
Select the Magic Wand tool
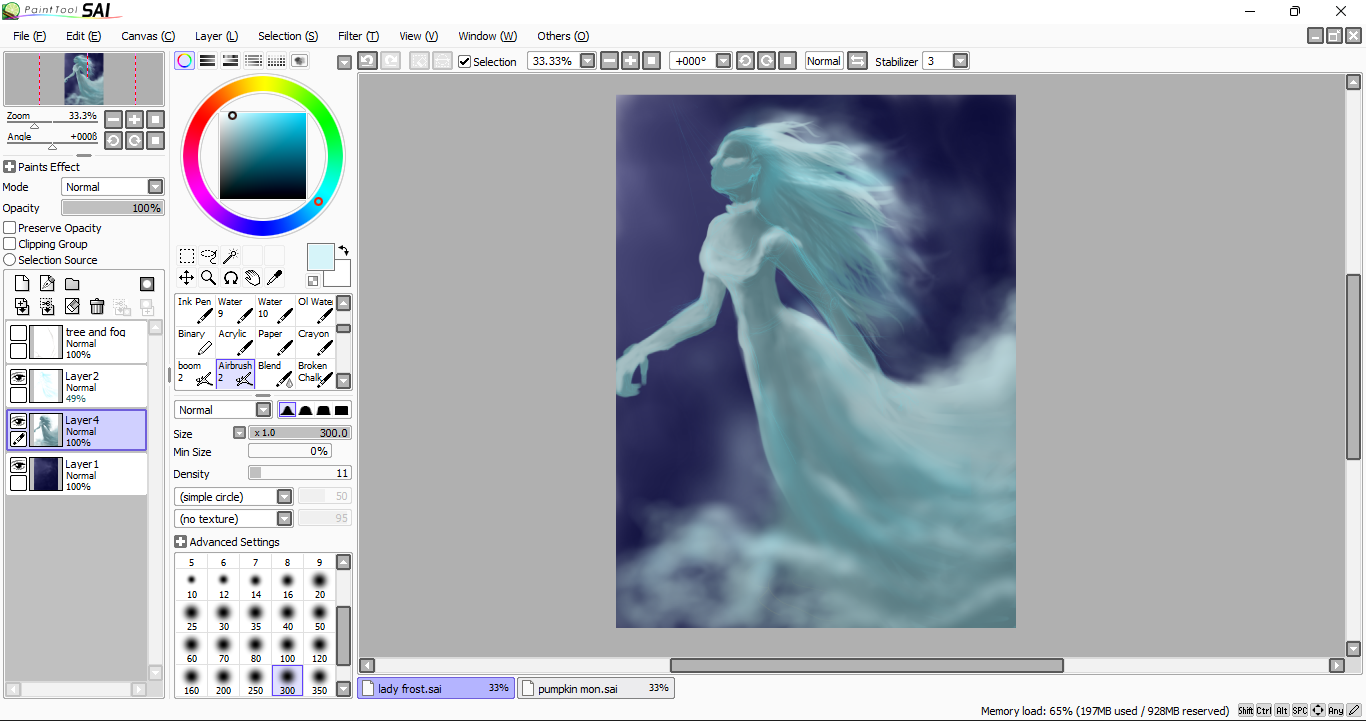(231, 256)
